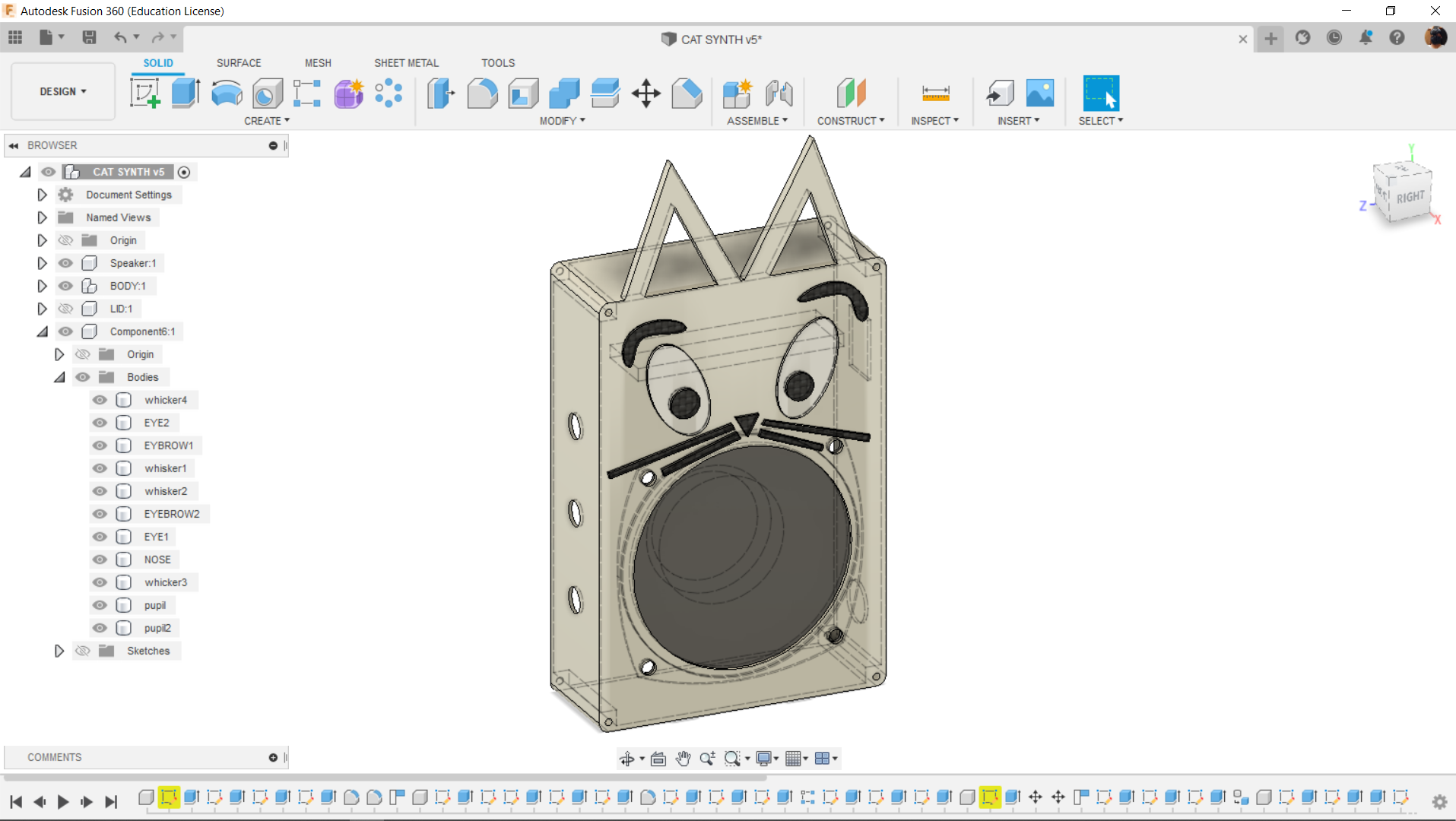Image resolution: width=1456 pixels, height=821 pixels.
Task: Expand the Speaker:1 component
Action: click(43, 263)
